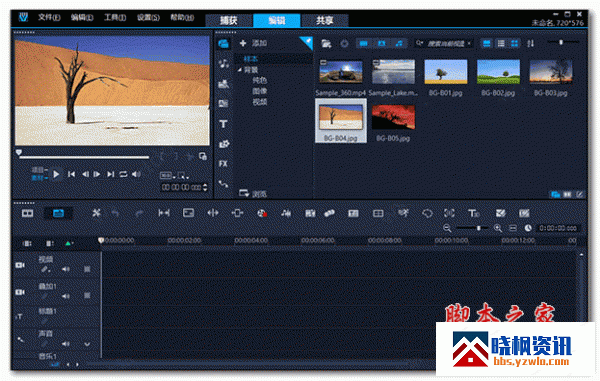Click the preview timecode spinner arrows
This screenshot has height=381, width=600.
pyautogui.click(x=205, y=187)
